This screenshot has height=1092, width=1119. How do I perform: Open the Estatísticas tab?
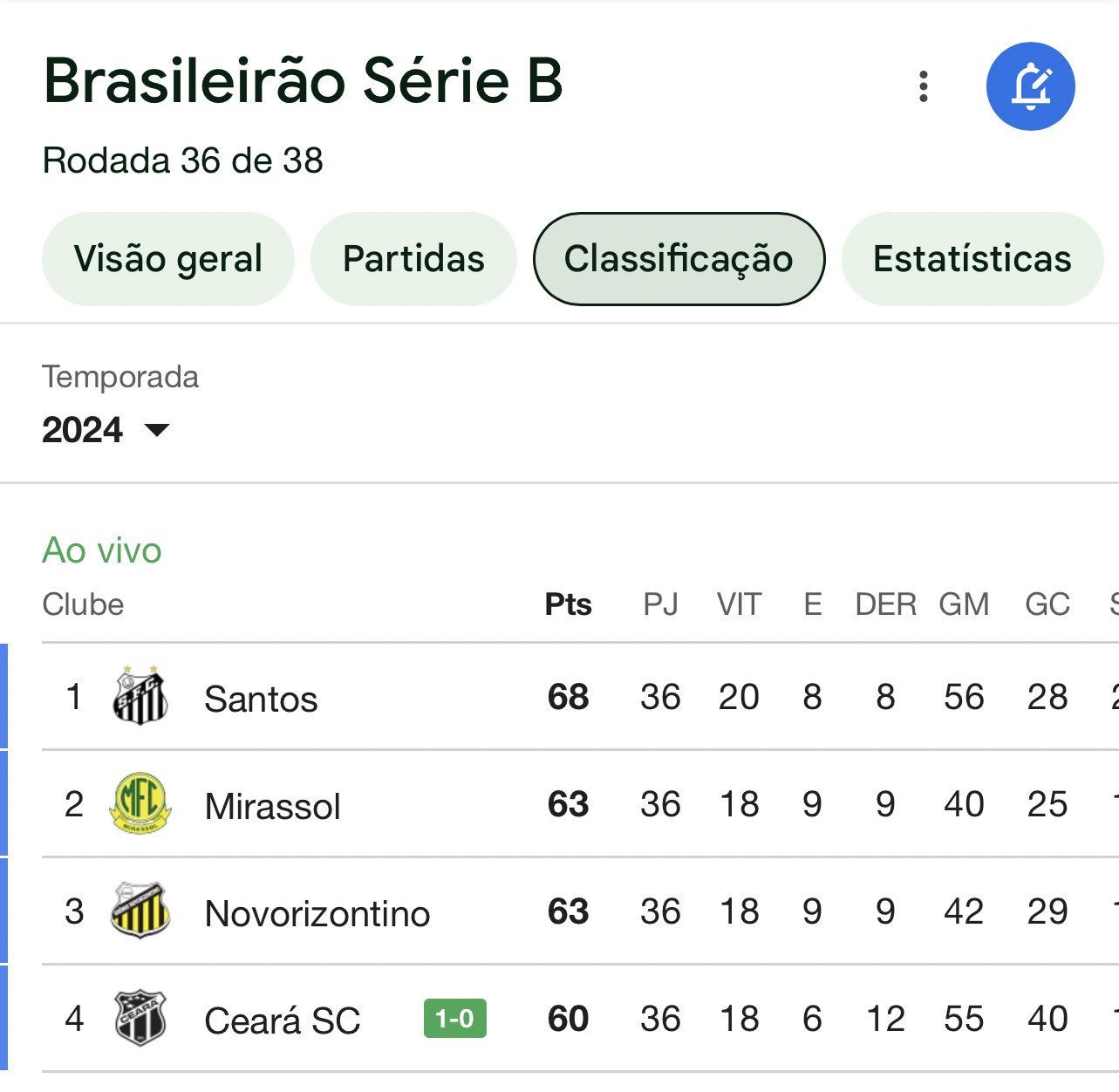pyautogui.click(x=972, y=259)
